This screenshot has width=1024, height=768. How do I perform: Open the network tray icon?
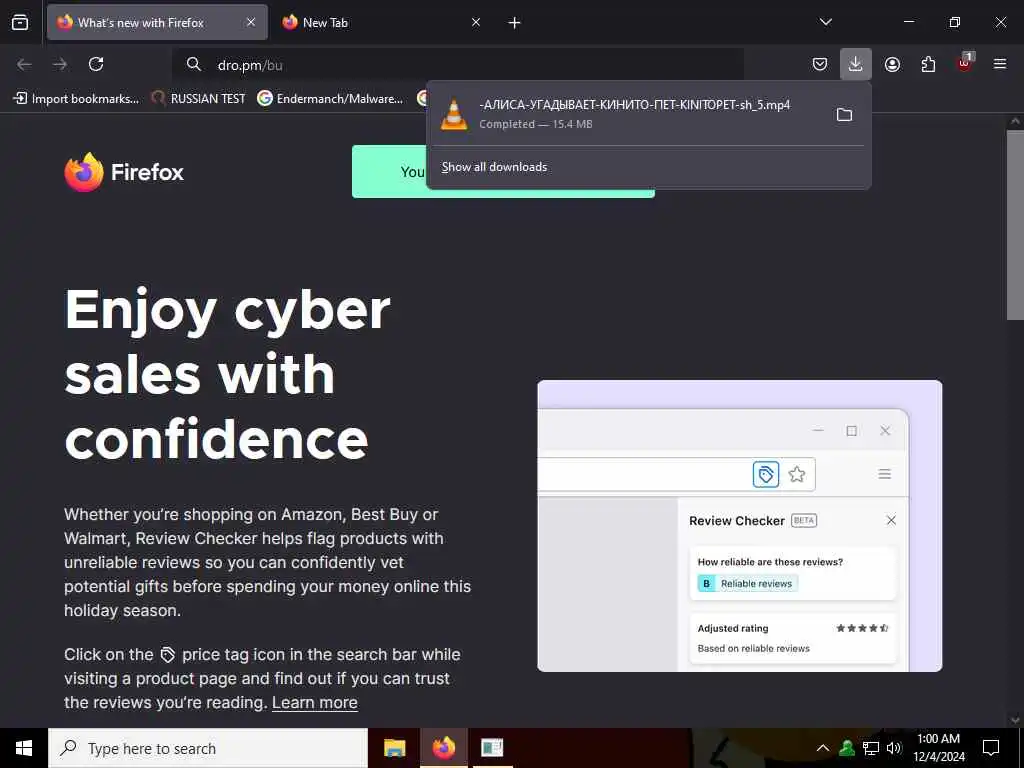pos(871,748)
